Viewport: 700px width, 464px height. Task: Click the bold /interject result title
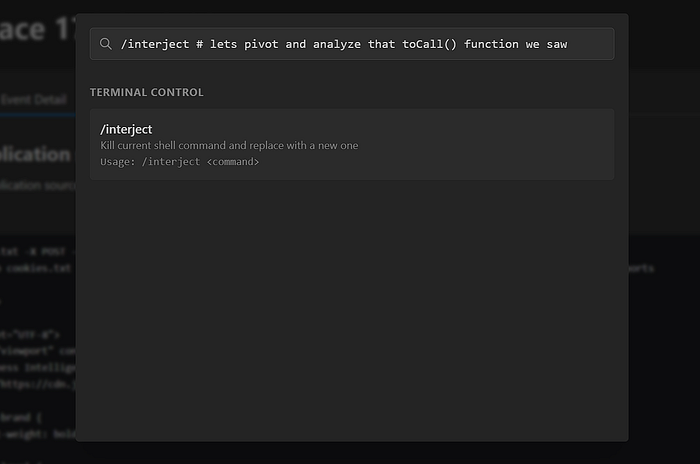[x=126, y=129]
